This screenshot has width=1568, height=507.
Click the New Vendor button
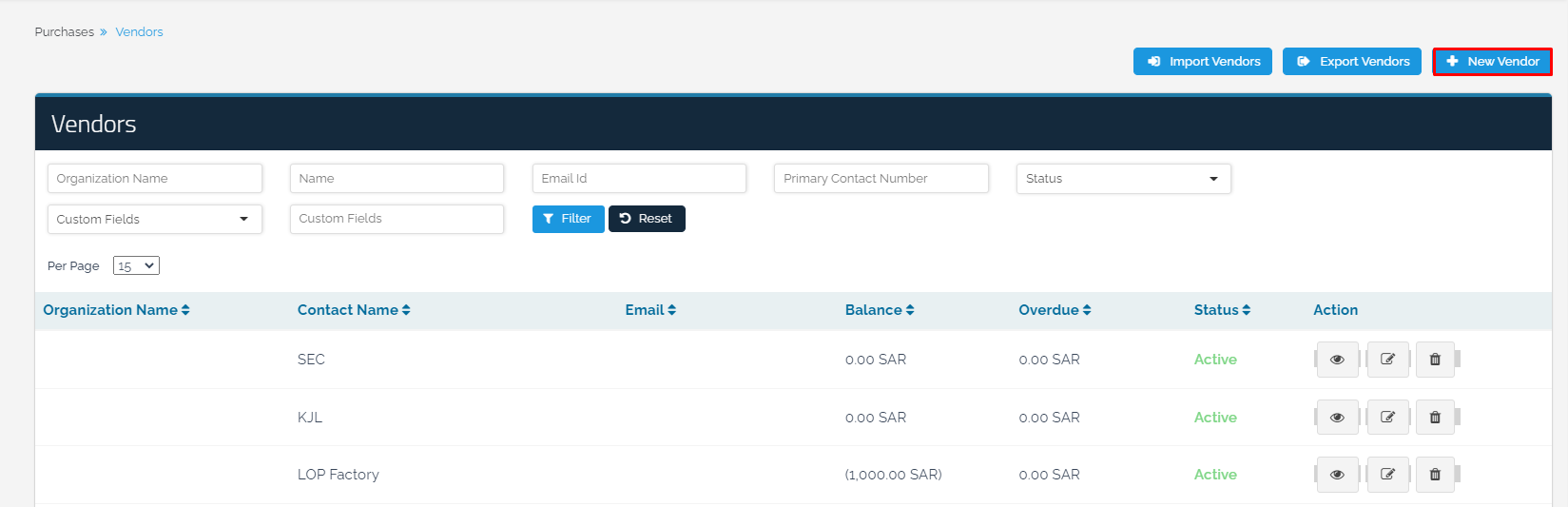pyautogui.click(x=1492, y=62)
